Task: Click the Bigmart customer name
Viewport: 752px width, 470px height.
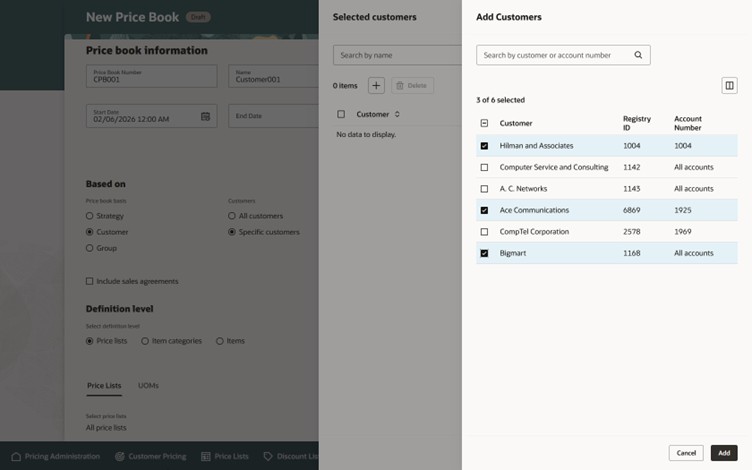Action: click(513, 253)
